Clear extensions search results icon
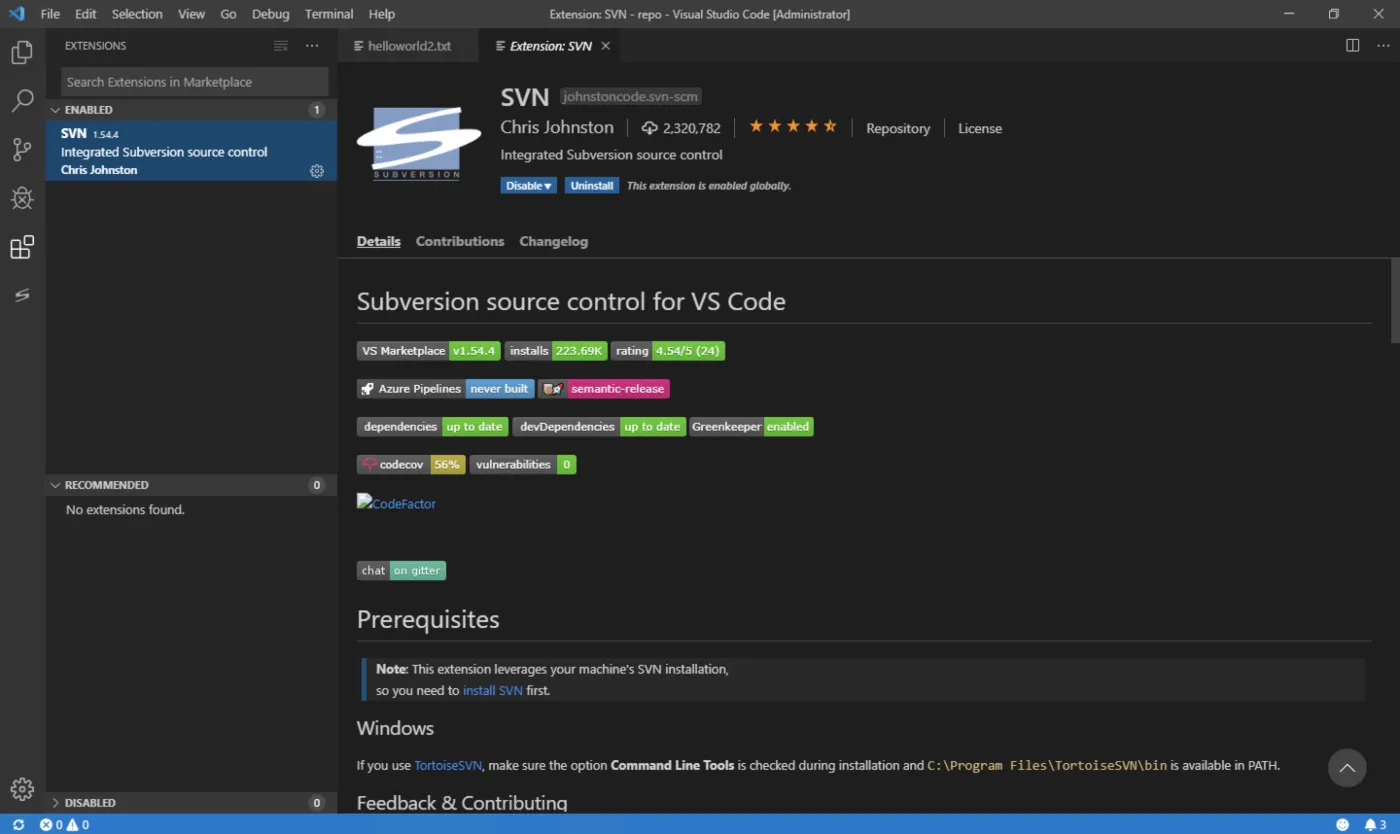Image resolution: width=1400 pixels, height=834 pixels. point(281,46)
